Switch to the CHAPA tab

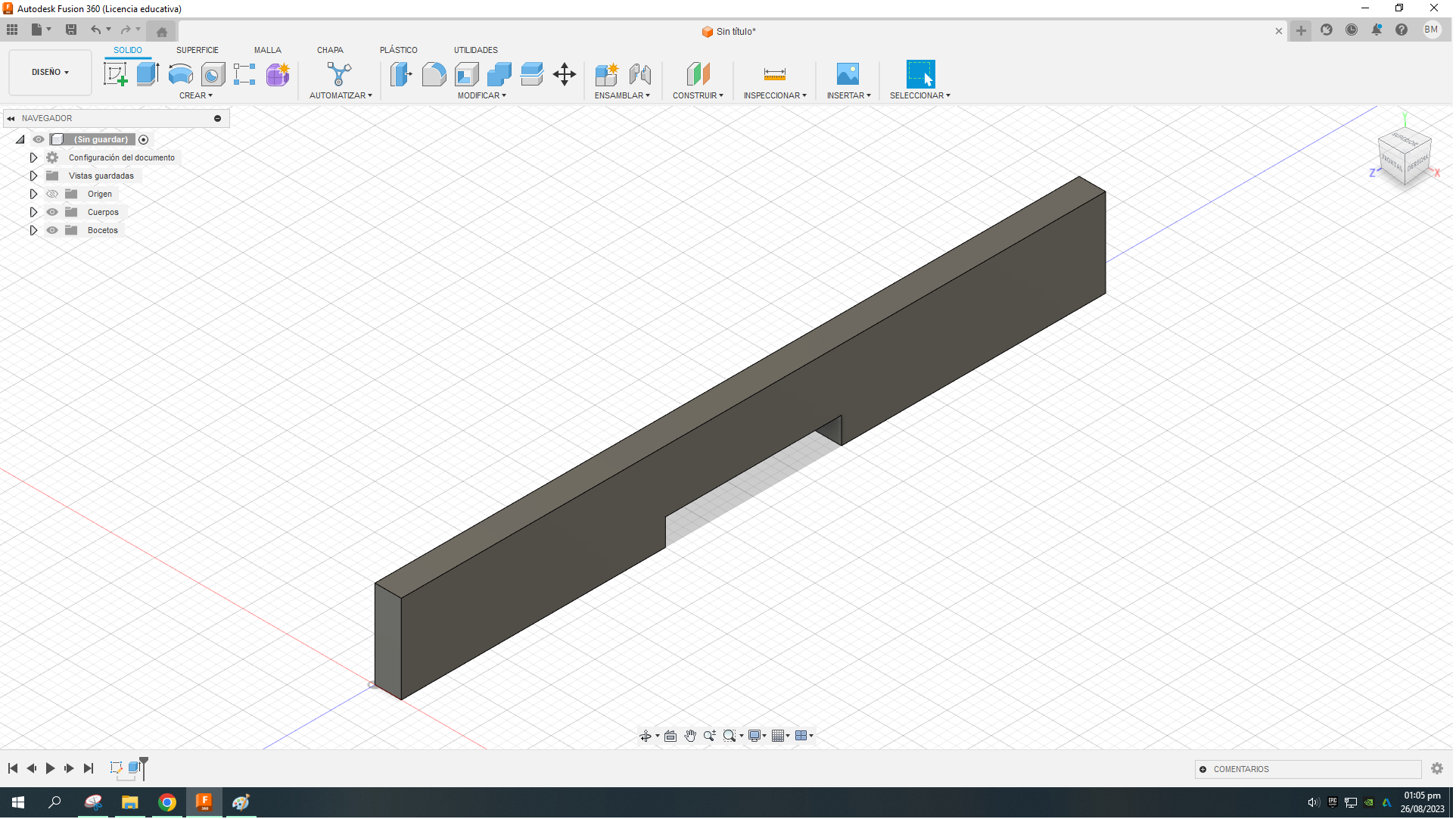click(x=330, y=50)
